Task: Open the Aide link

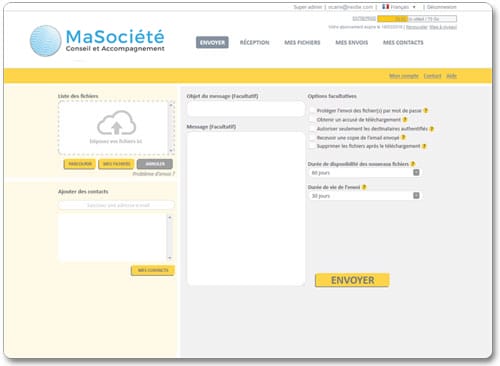Action: (451, 76)
